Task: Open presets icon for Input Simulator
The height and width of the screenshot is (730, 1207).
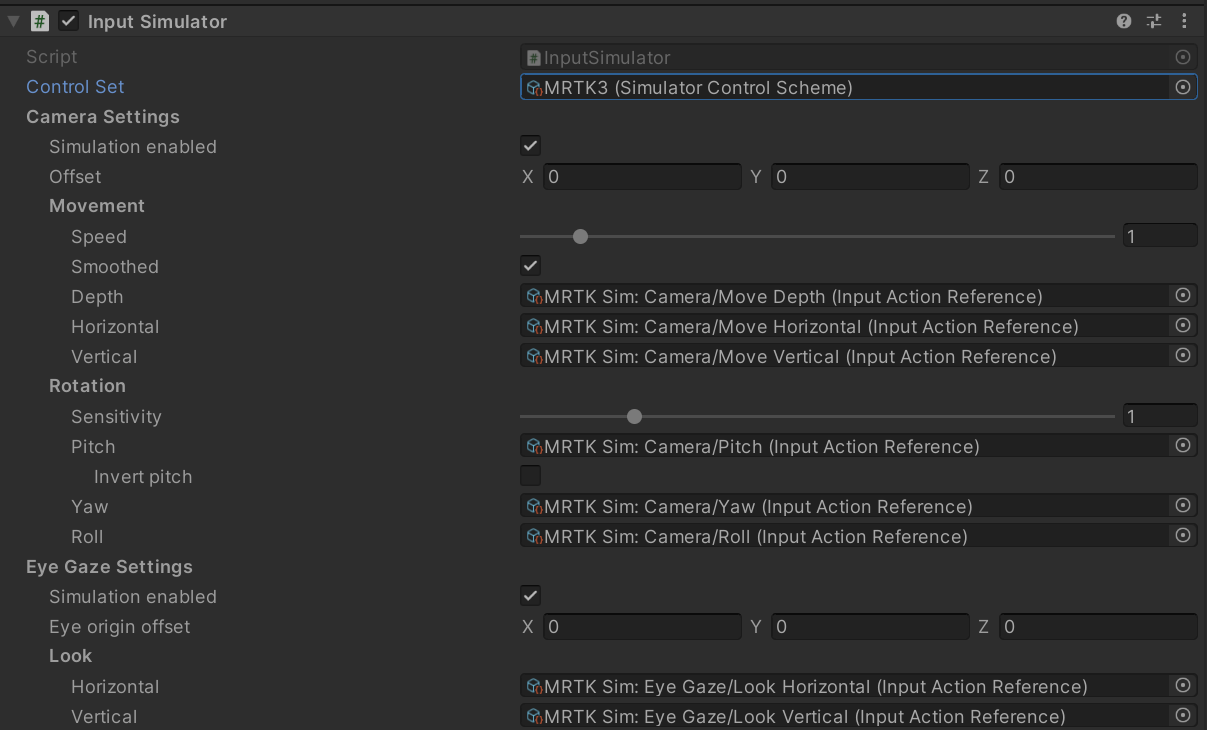Action: 1154,21
